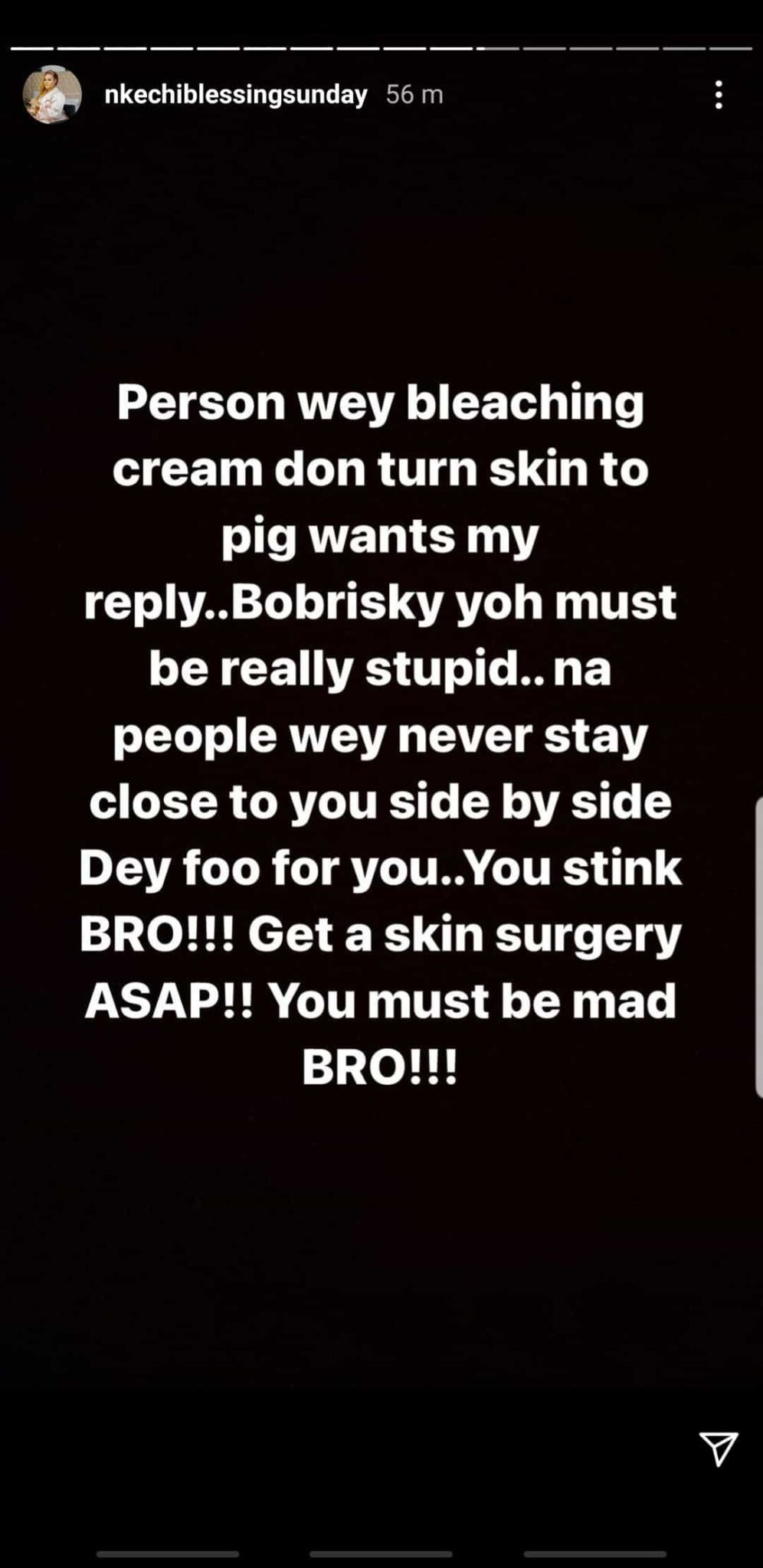Tap the word Bobrisky in story text
763x1568 pixels.
click(337, 603)
